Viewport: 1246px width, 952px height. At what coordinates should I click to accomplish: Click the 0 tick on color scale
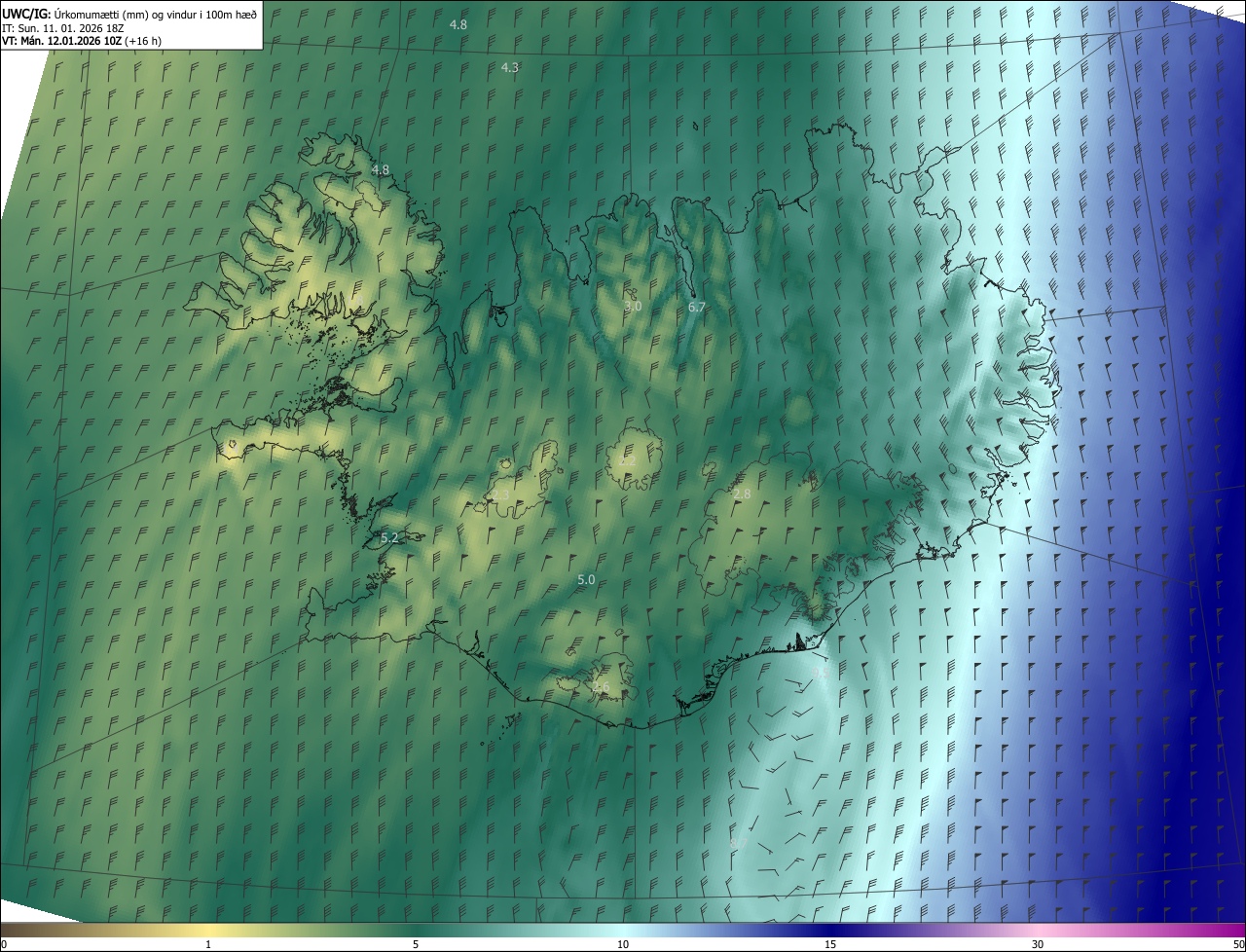point(4,944)
